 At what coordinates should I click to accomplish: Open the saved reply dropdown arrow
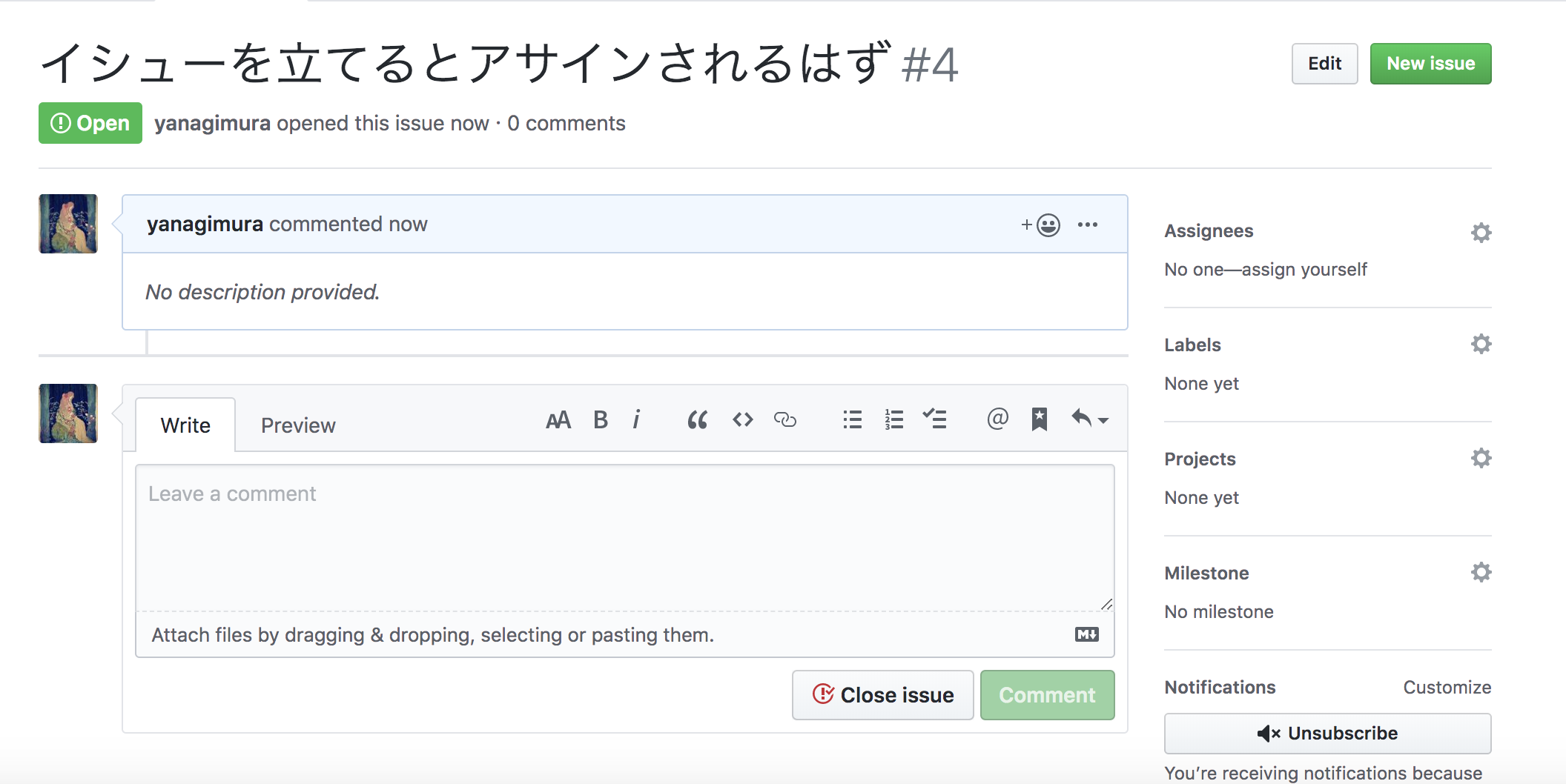tap(1104, 419)
